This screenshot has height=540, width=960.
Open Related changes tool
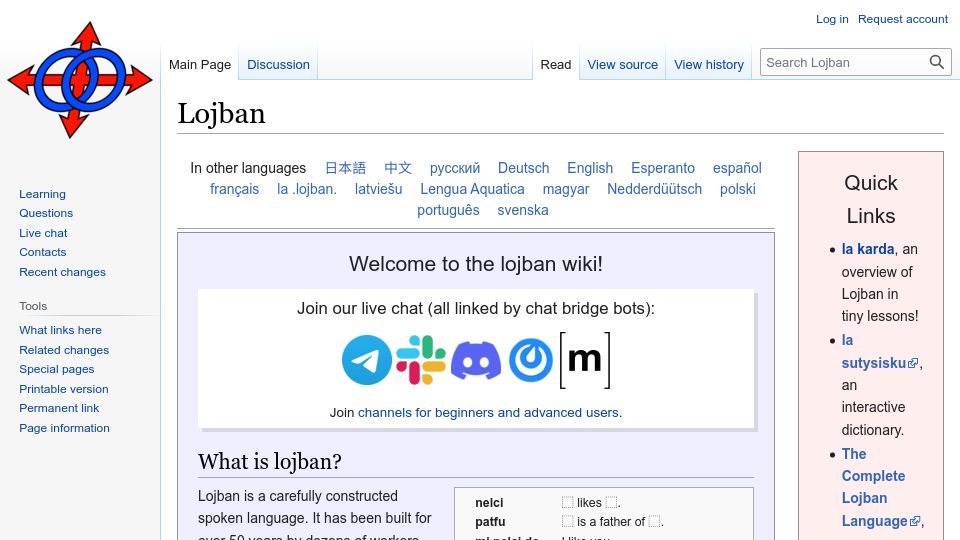coord(64,350)
